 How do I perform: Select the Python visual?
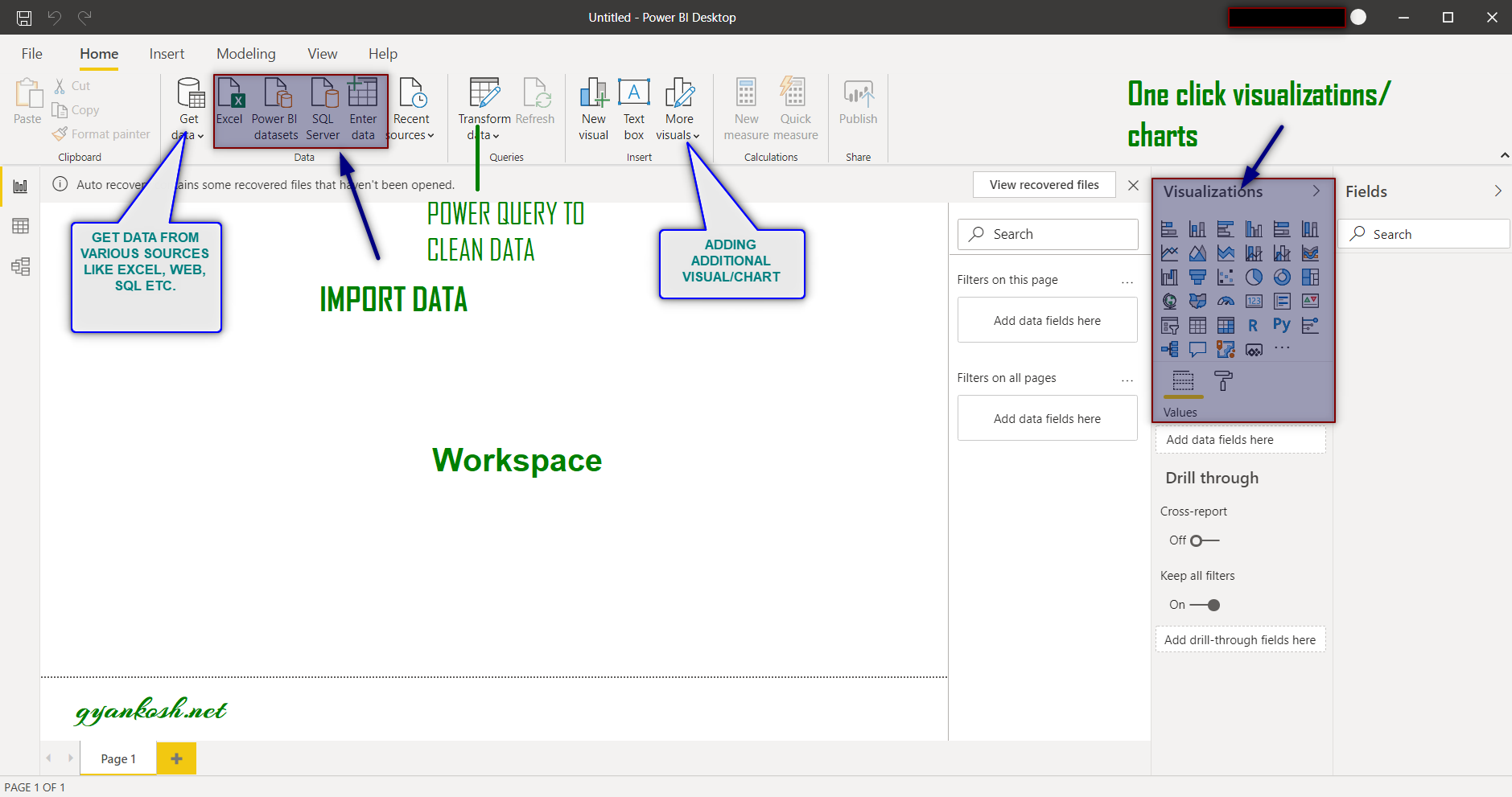pyautogui.click(x=1282, y=325)
